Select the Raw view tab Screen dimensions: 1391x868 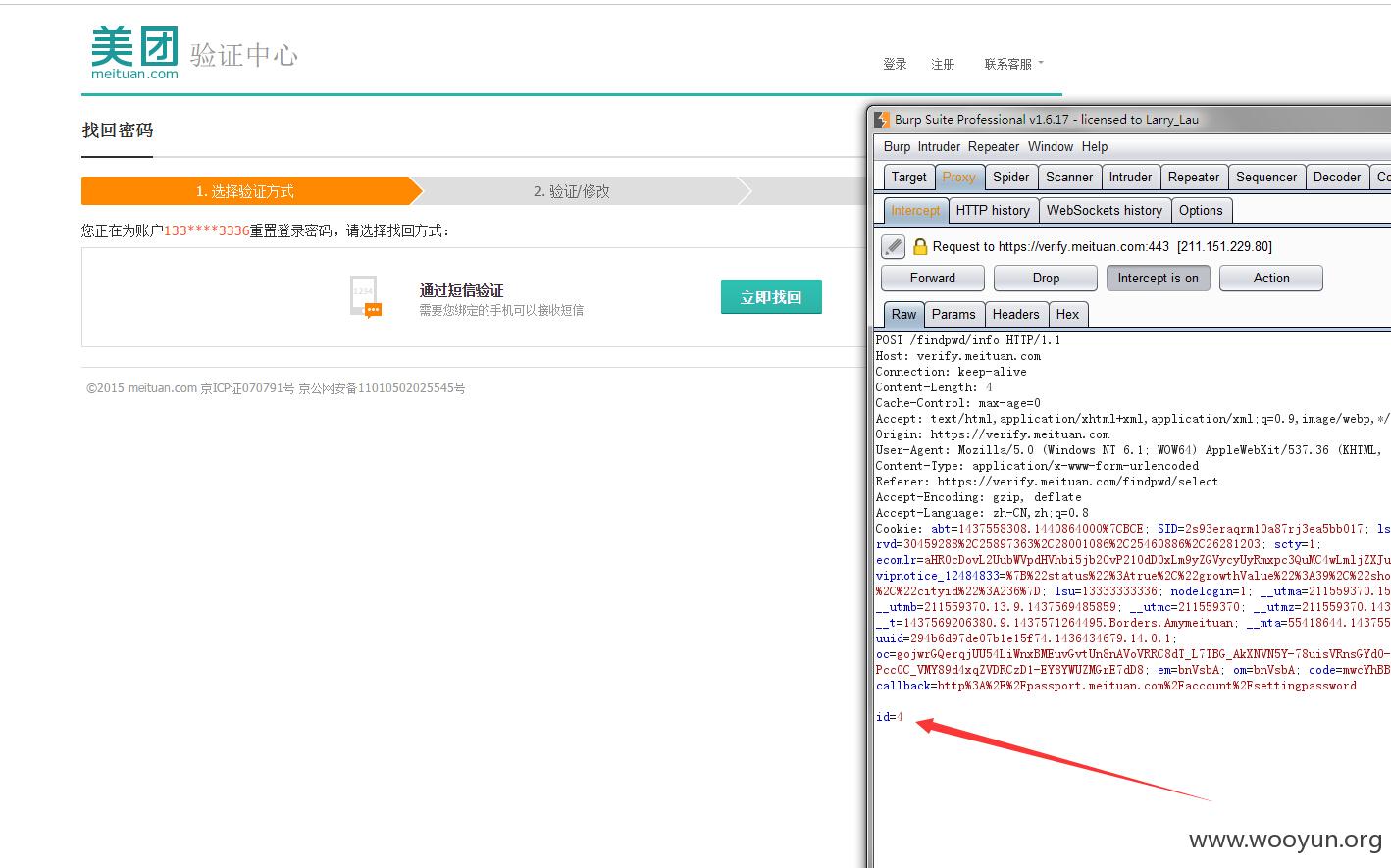903,315
